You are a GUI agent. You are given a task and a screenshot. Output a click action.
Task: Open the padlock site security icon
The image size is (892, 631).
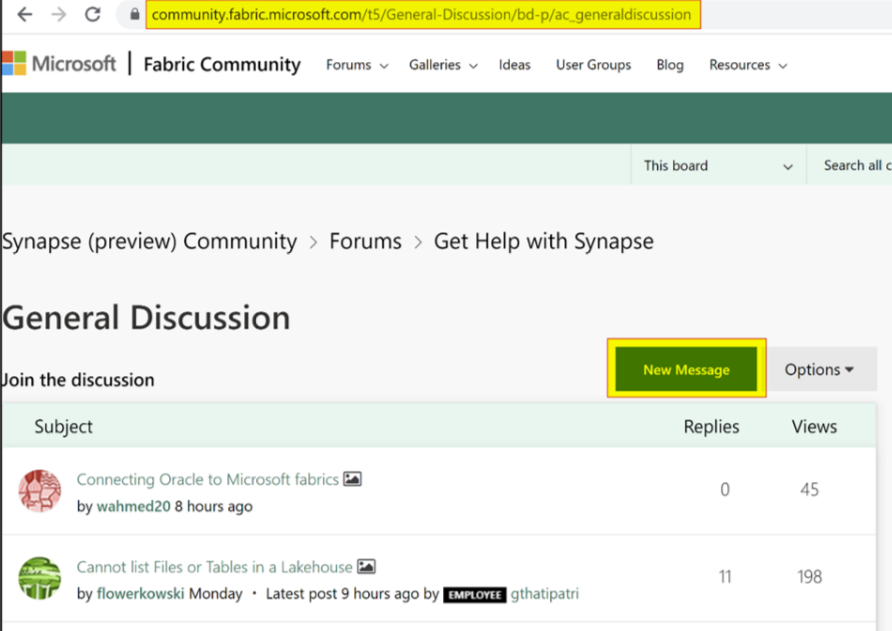coord(133,16)
